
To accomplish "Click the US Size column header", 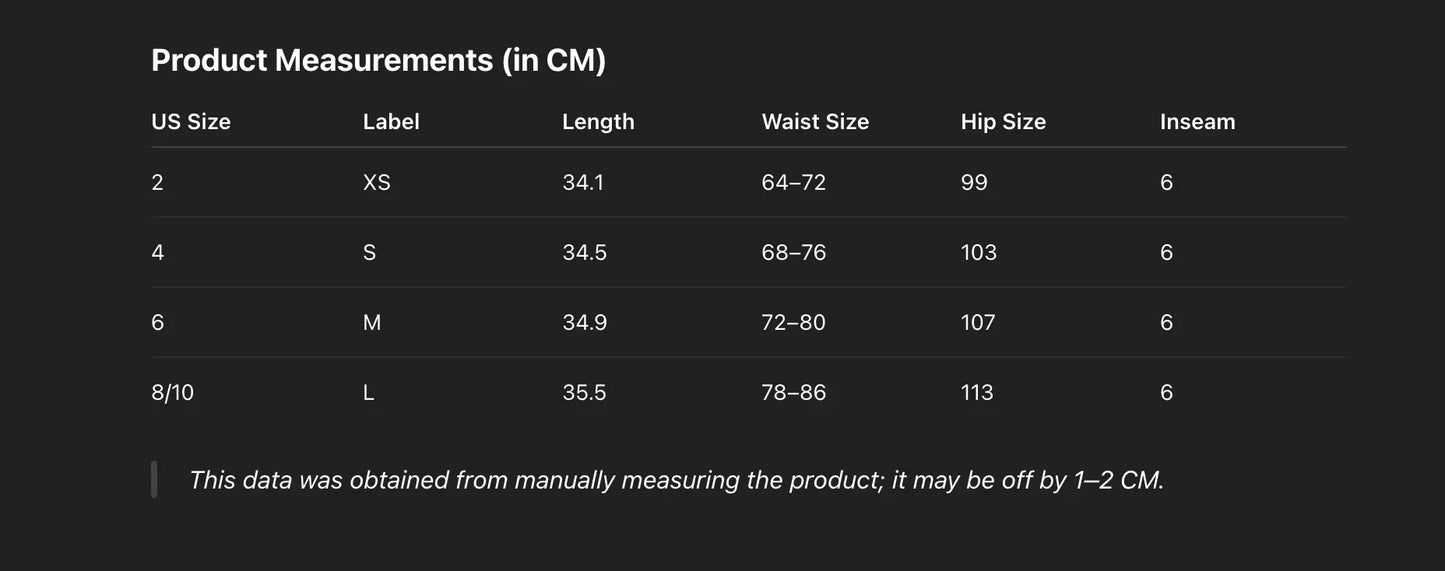I will tap(191, 122).
